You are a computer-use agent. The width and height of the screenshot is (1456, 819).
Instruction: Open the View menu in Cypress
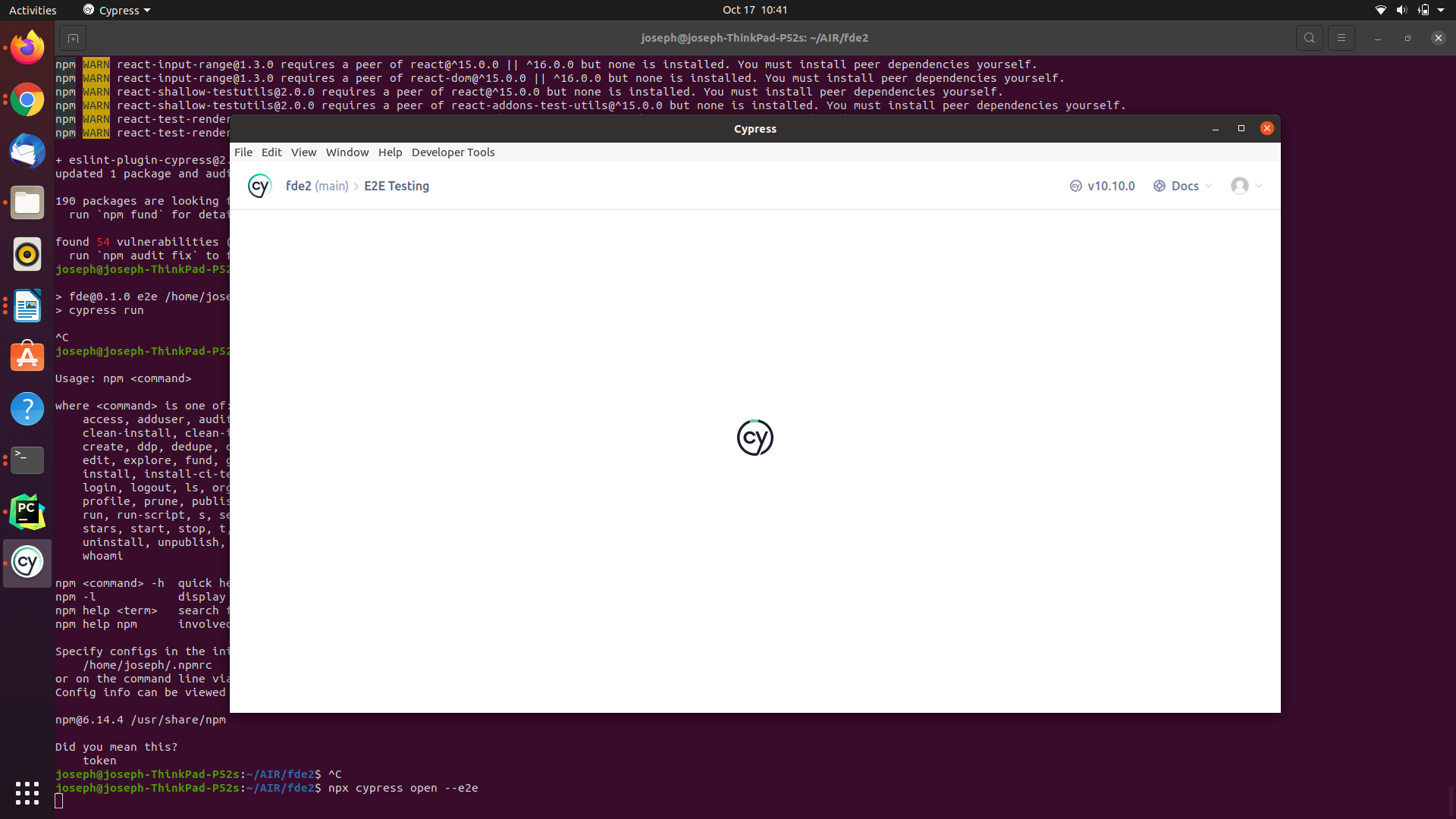[303, 152]
